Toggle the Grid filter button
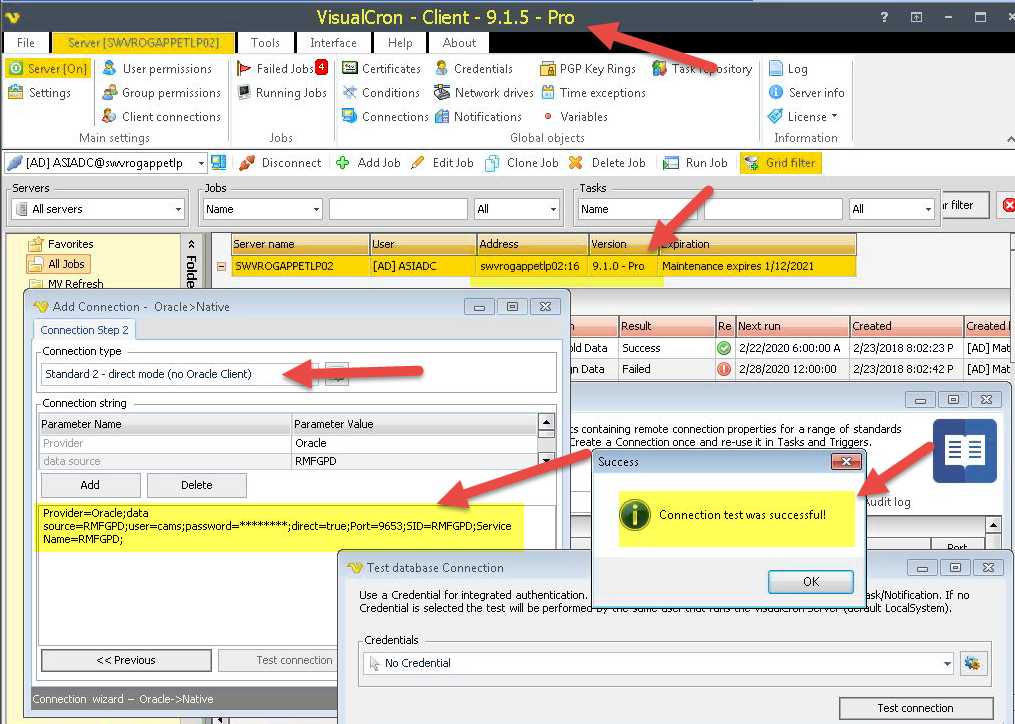The width and height of the screenshot is (1015, 724). coord(780,163)
